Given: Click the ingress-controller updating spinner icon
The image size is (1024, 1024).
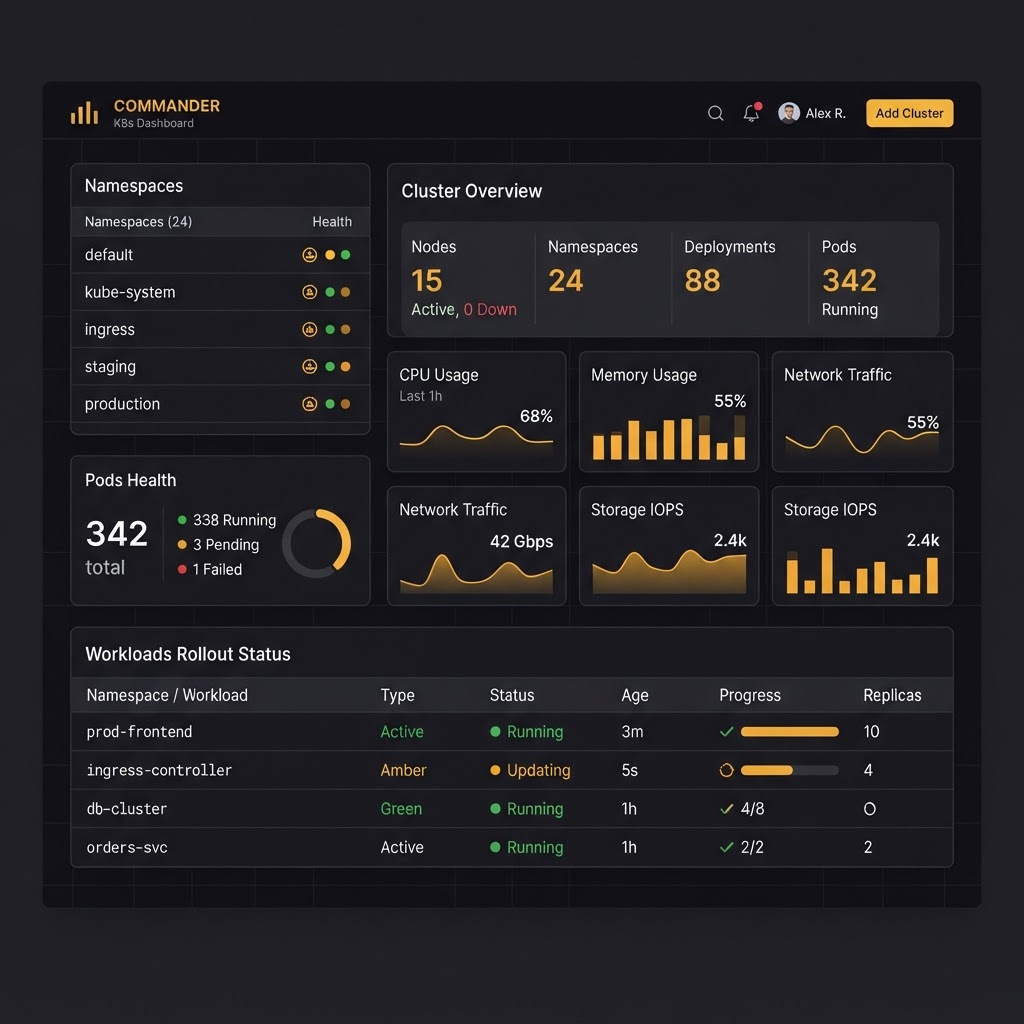Looking at the screenshot, I should tap(726, 770).
